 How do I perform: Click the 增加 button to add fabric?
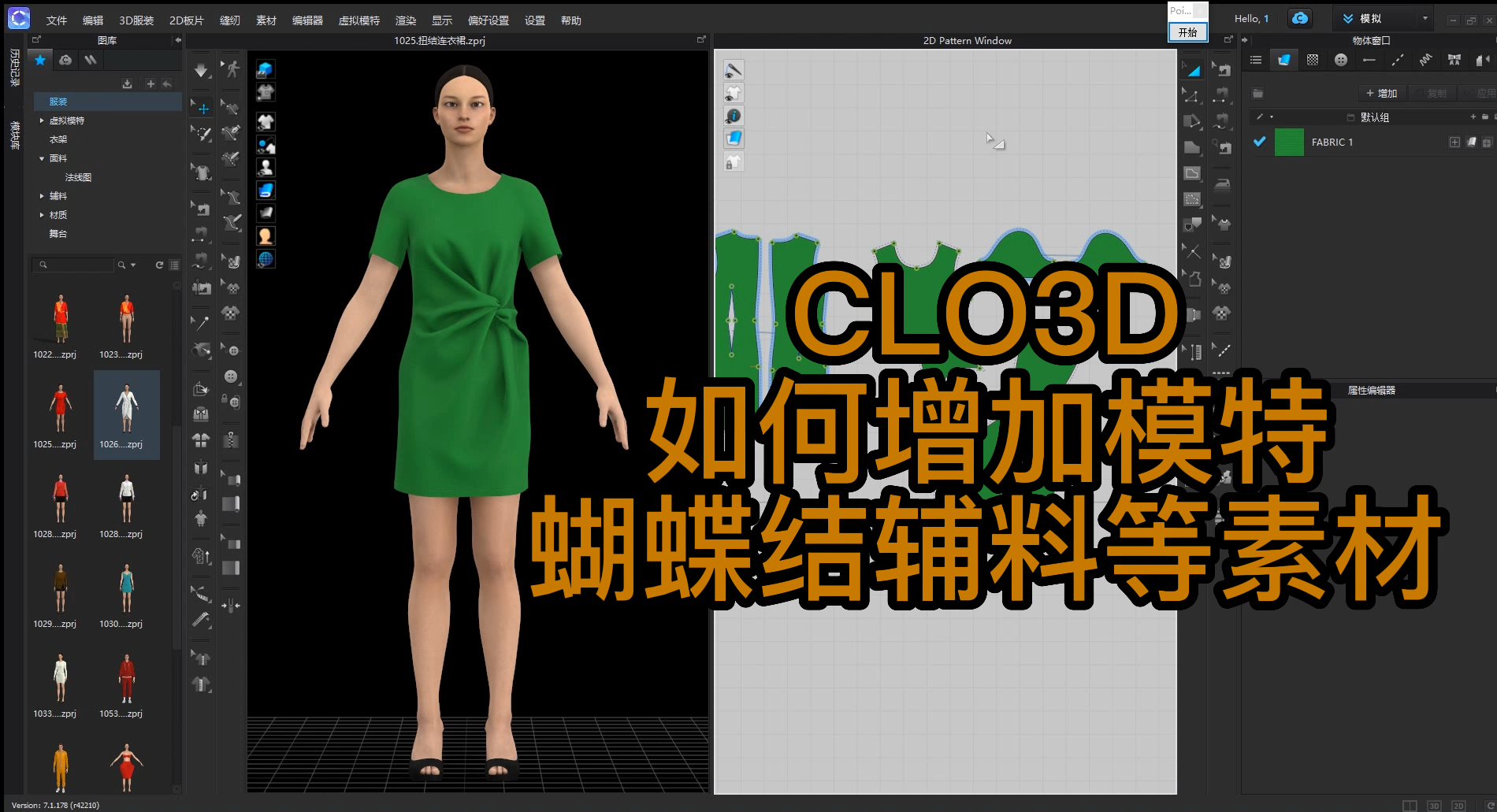pos(1382,93)
